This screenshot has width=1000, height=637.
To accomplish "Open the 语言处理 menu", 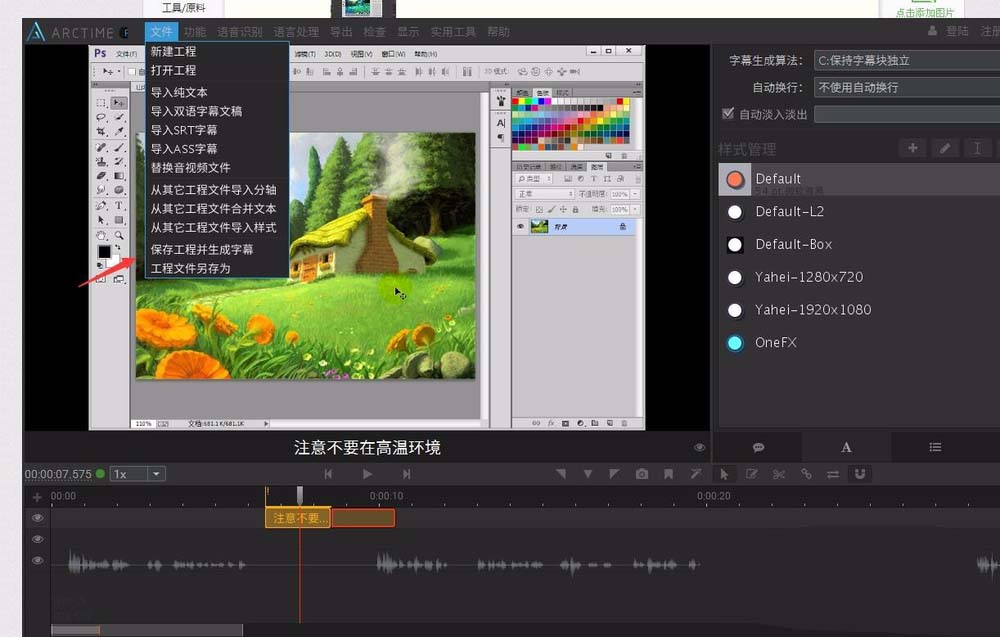I will click(x=296, y=32).
